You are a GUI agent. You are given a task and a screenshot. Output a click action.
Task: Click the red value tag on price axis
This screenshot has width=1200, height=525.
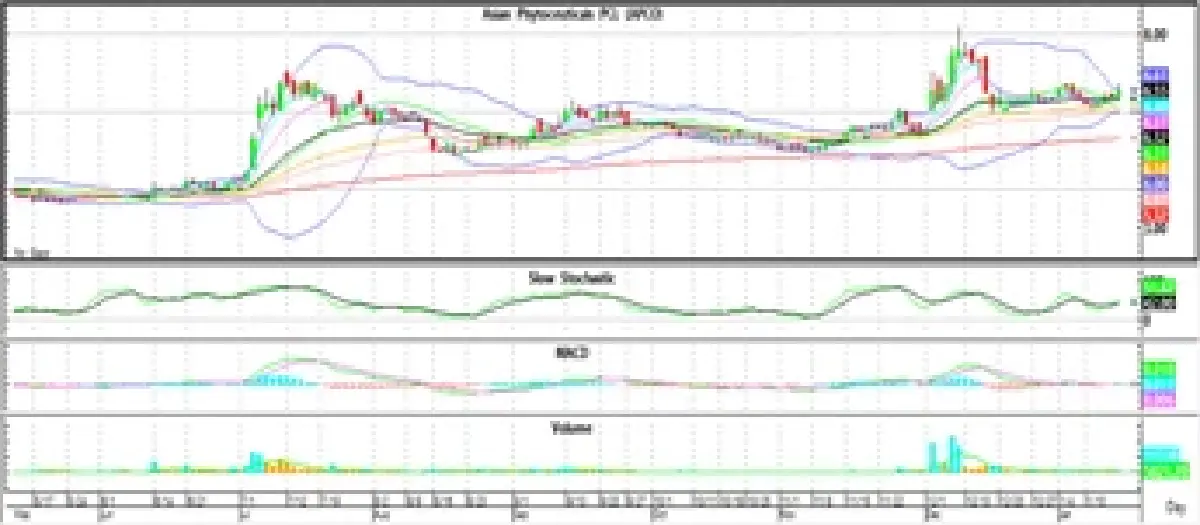pos(1155,215)
